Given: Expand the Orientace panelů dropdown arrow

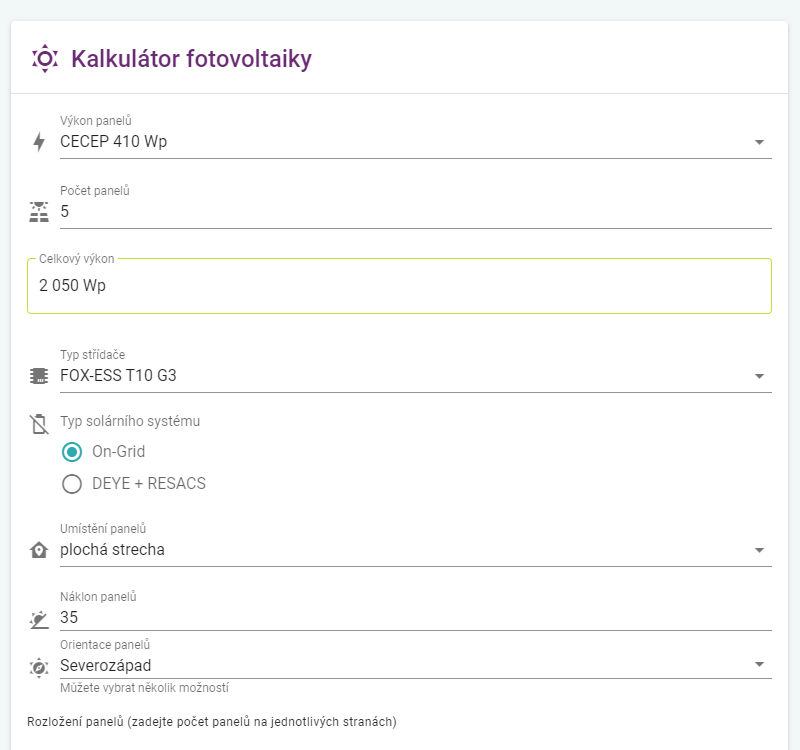Looking at the screenshot, I should (759, 665).
